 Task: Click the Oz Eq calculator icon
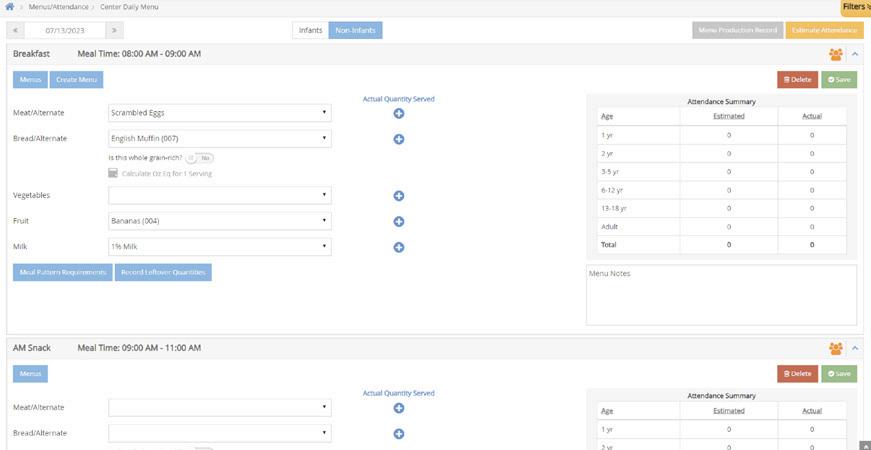pos(113,173)
